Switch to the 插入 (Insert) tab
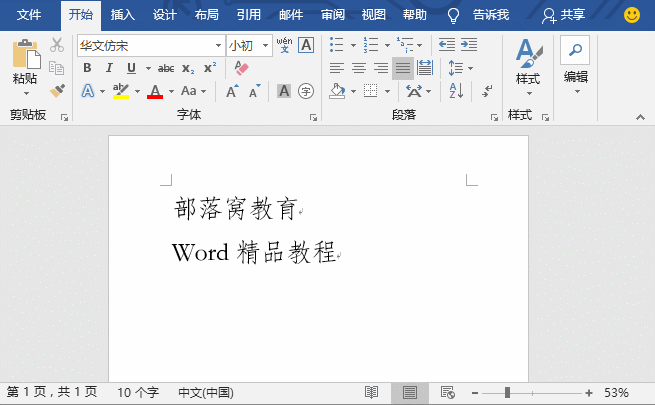This screenshot has height=405, width=655. pos(123,15)
